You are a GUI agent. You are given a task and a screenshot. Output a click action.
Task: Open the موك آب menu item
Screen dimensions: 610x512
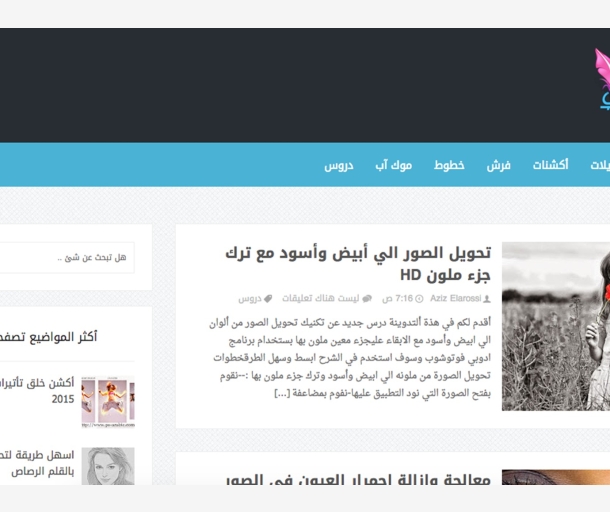(393, 165)
